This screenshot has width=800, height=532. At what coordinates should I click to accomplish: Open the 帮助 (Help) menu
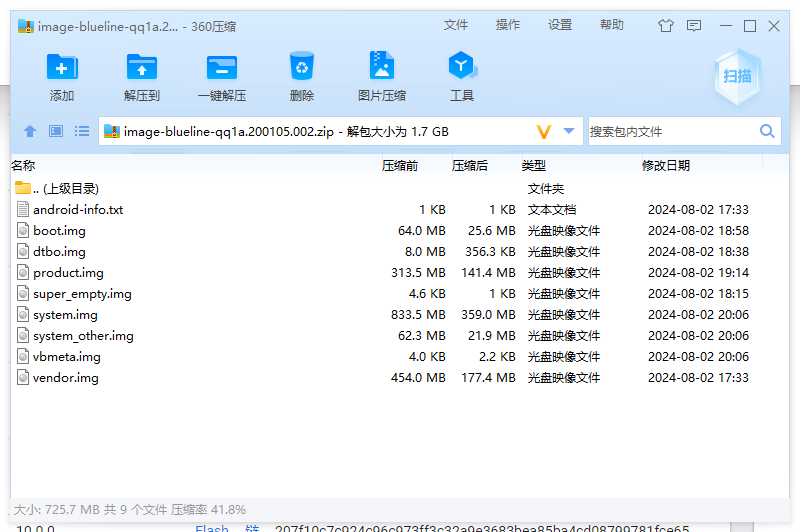pyautogui.click(x=612, y=25)
